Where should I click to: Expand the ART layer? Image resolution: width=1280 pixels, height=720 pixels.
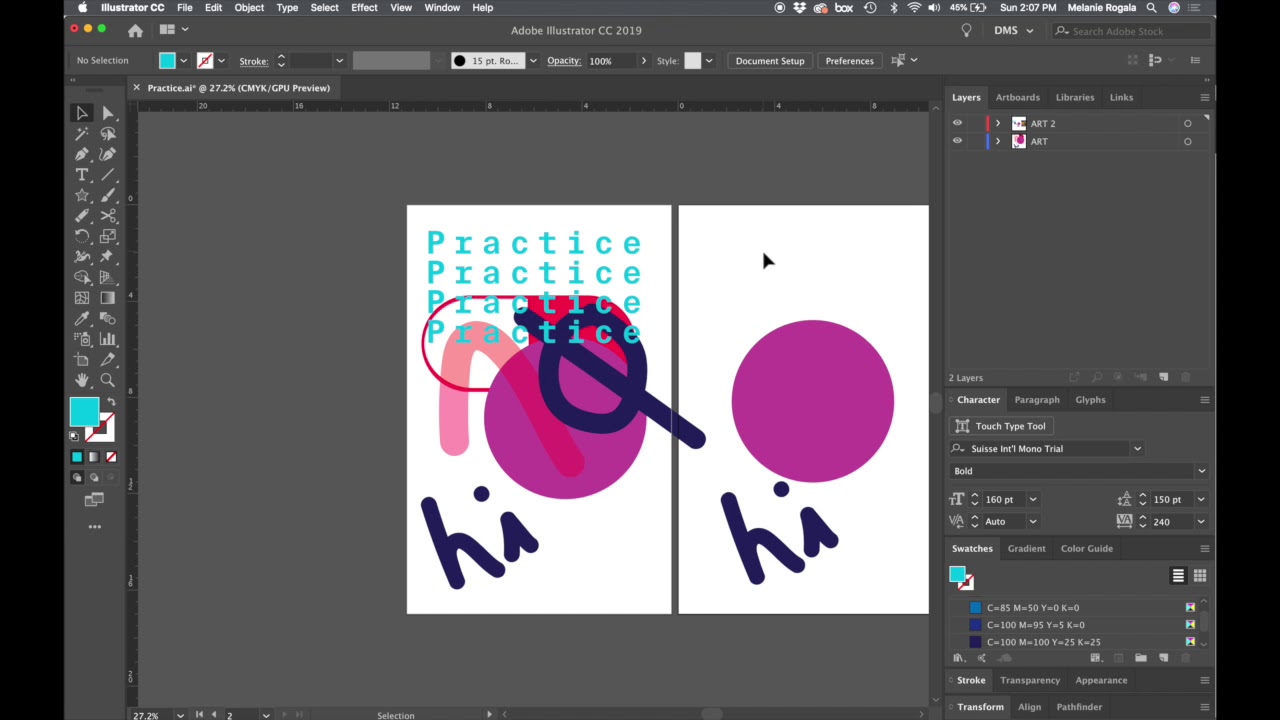click(x=997, y=141)
